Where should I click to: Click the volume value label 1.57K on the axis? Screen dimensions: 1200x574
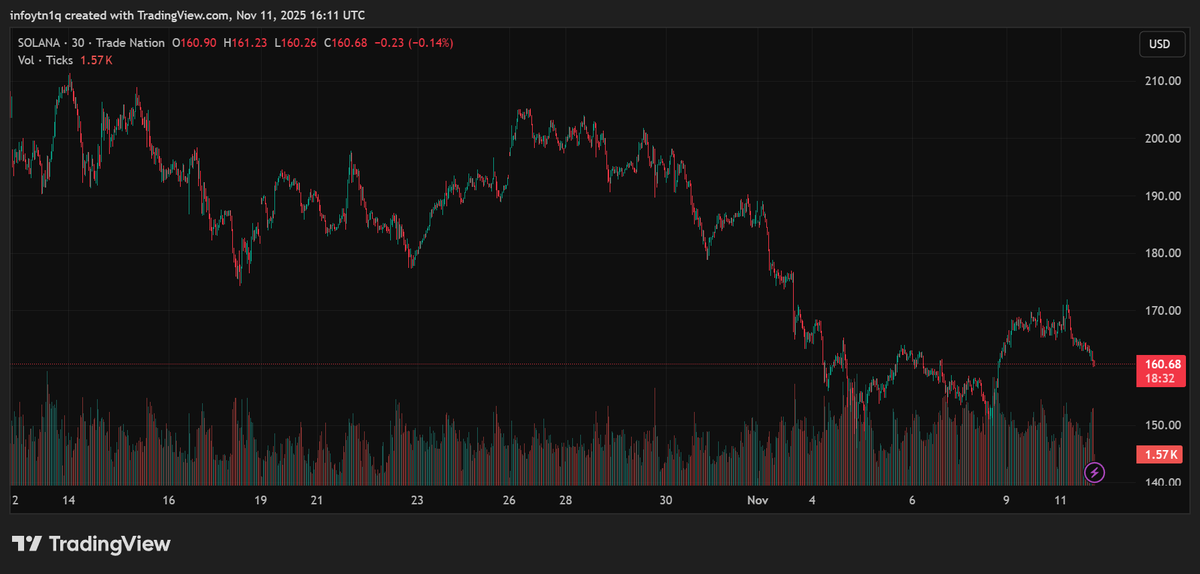pos(1161,455)
